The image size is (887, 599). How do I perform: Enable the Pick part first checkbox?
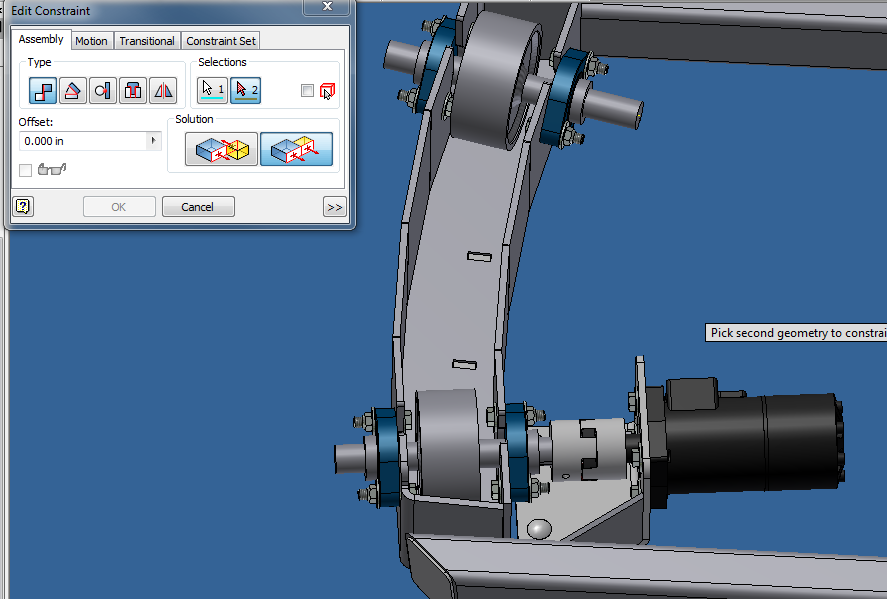point(307,90)
